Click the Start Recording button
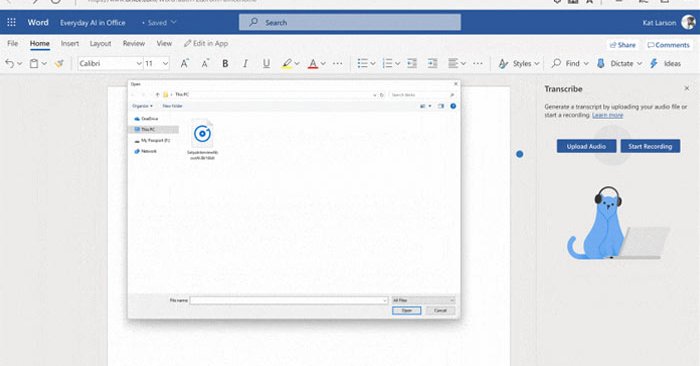700x366 pixels. coord(650,146)
